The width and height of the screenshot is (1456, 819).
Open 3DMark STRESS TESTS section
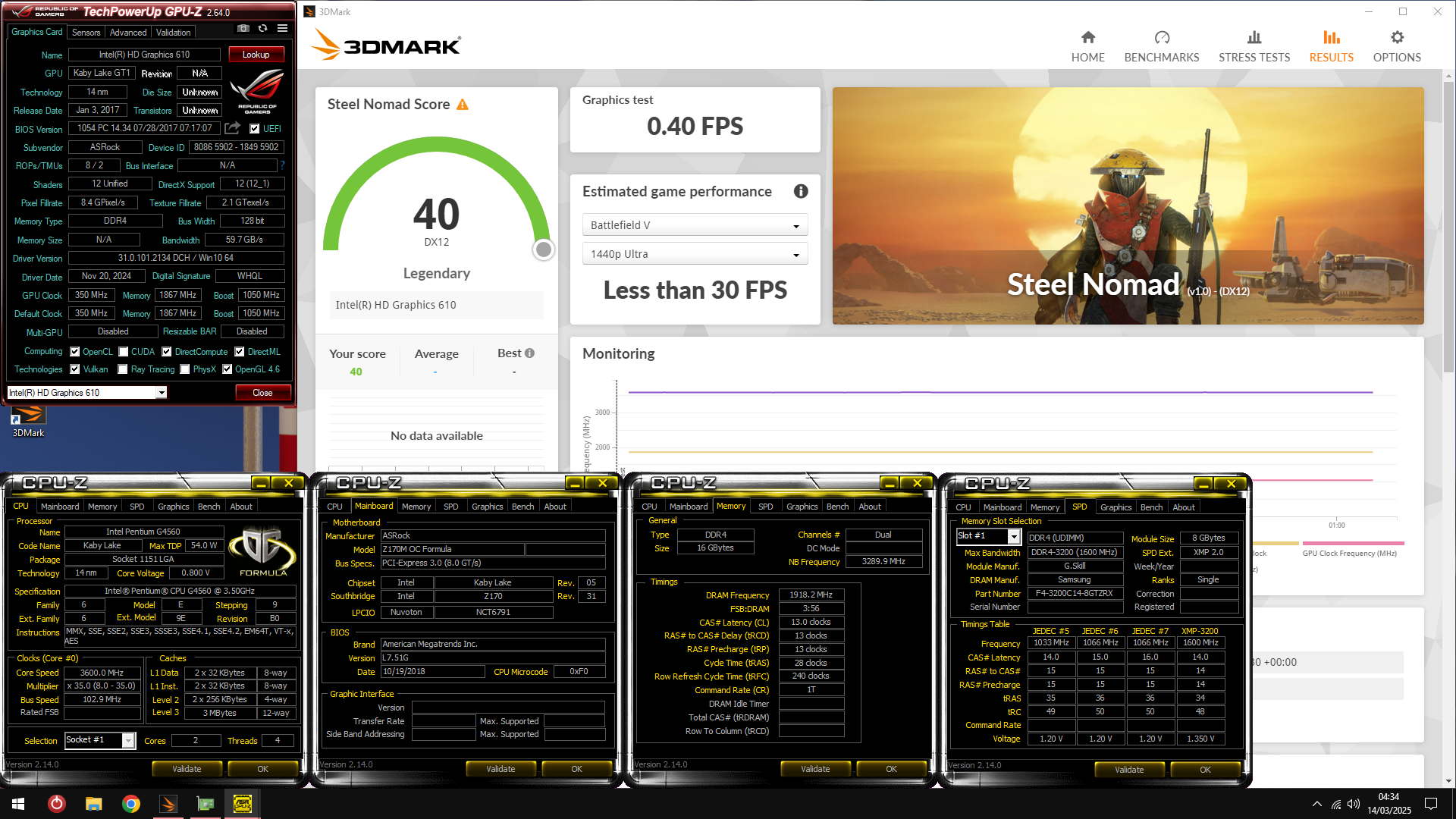click(x=1254, y=46)
